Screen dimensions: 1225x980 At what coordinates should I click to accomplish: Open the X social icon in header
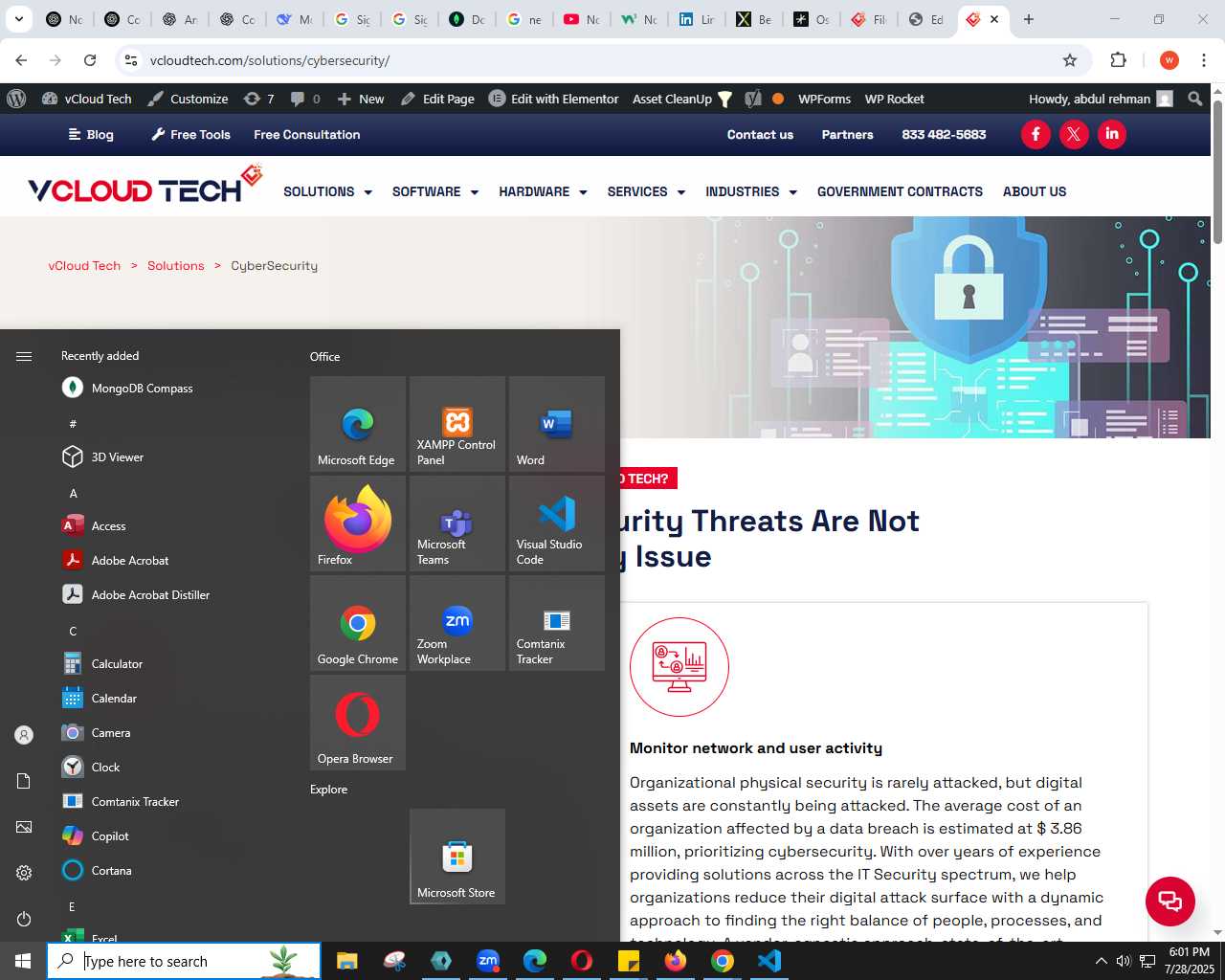(x=1074, y=134)
